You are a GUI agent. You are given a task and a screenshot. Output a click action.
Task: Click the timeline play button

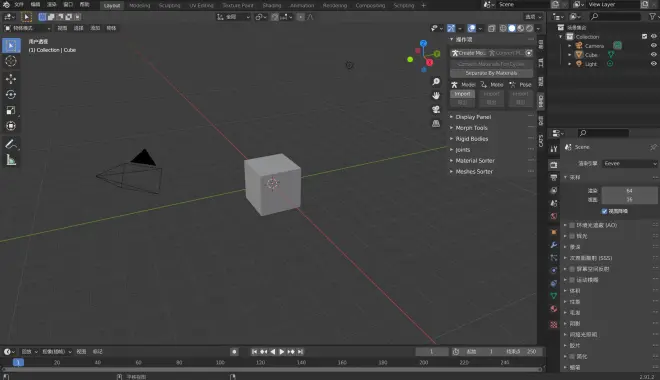[x=282, y=352]
